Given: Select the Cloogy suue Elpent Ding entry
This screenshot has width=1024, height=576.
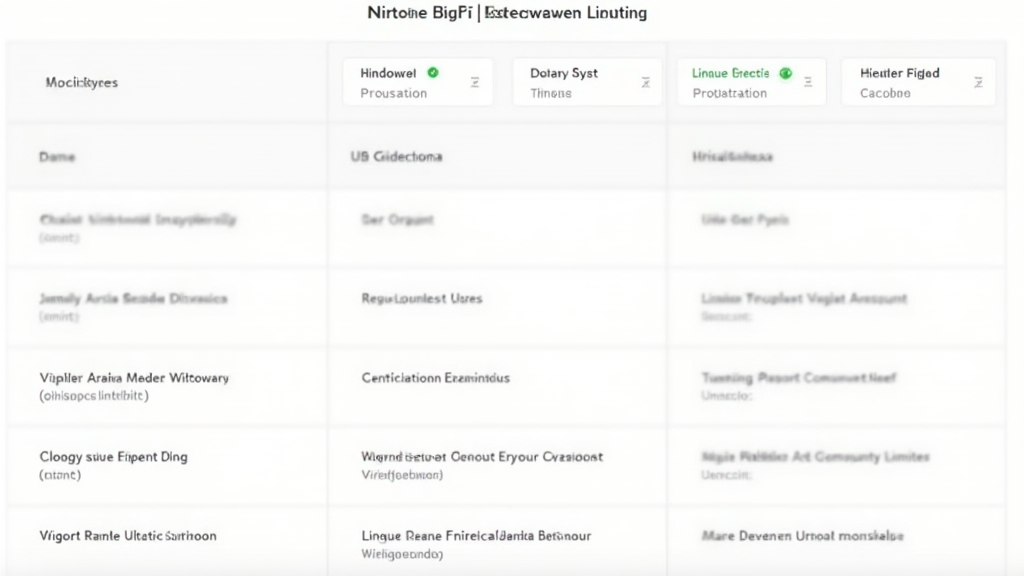Looking at the screenshot, I should click(x=113, y=457).
